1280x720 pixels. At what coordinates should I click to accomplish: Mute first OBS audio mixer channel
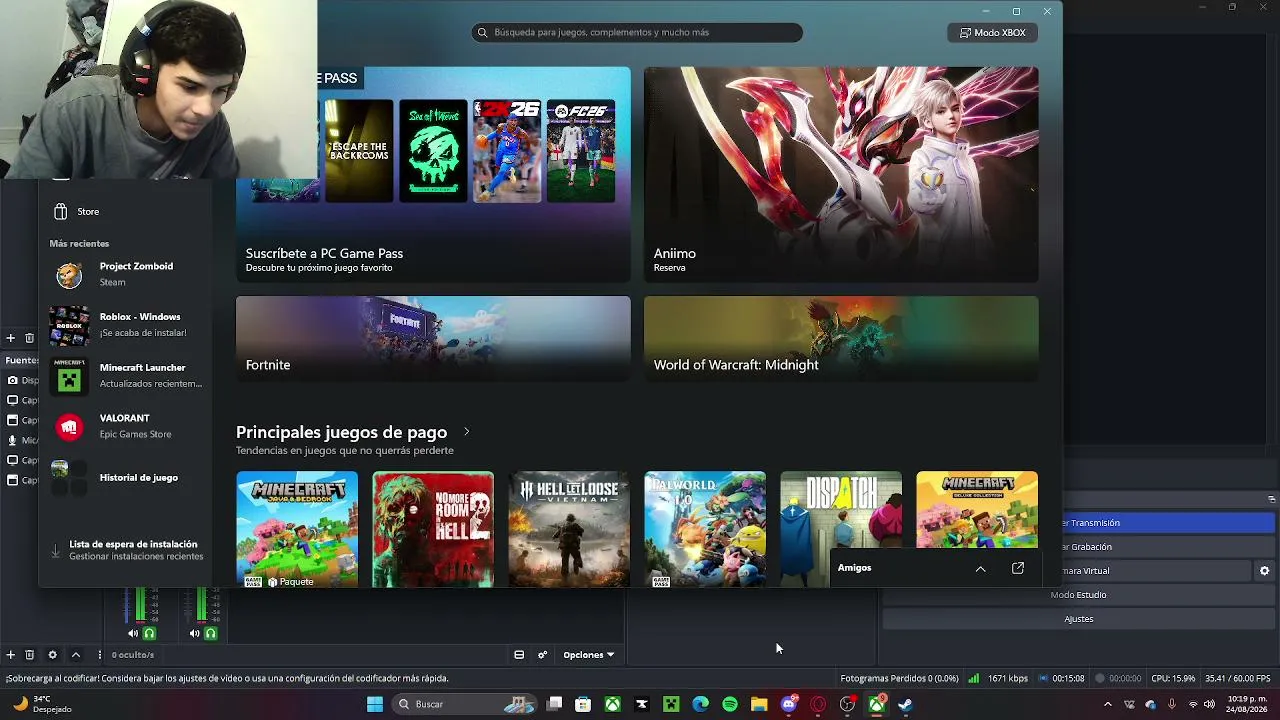(x=133, y=633)
